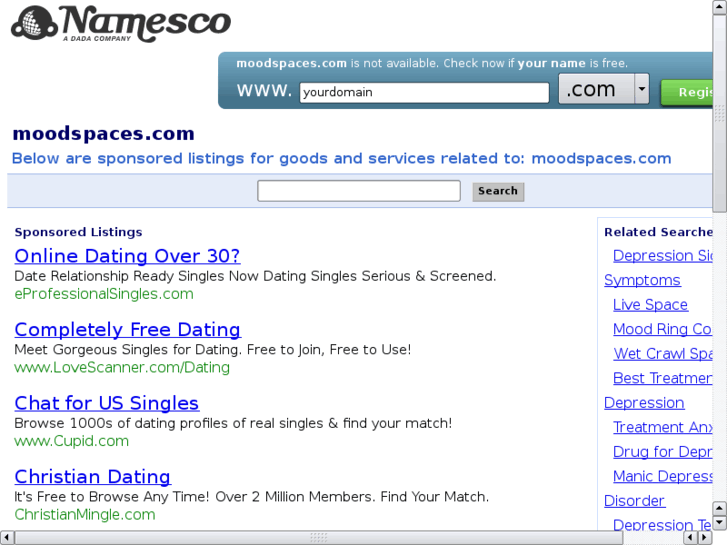Open Best Treatmen... related search

663,378
